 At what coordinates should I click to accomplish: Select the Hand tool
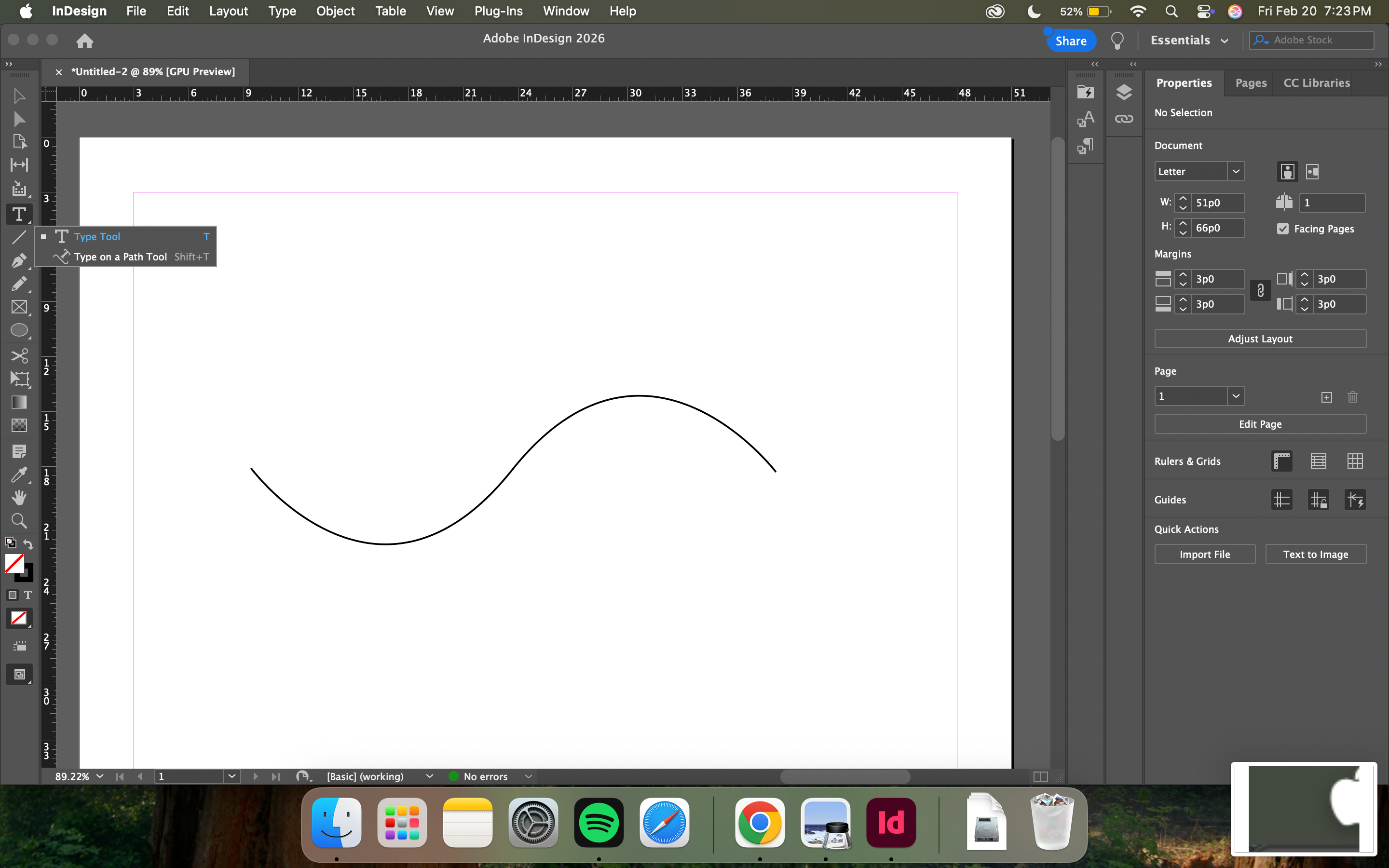tap(18, 498)
